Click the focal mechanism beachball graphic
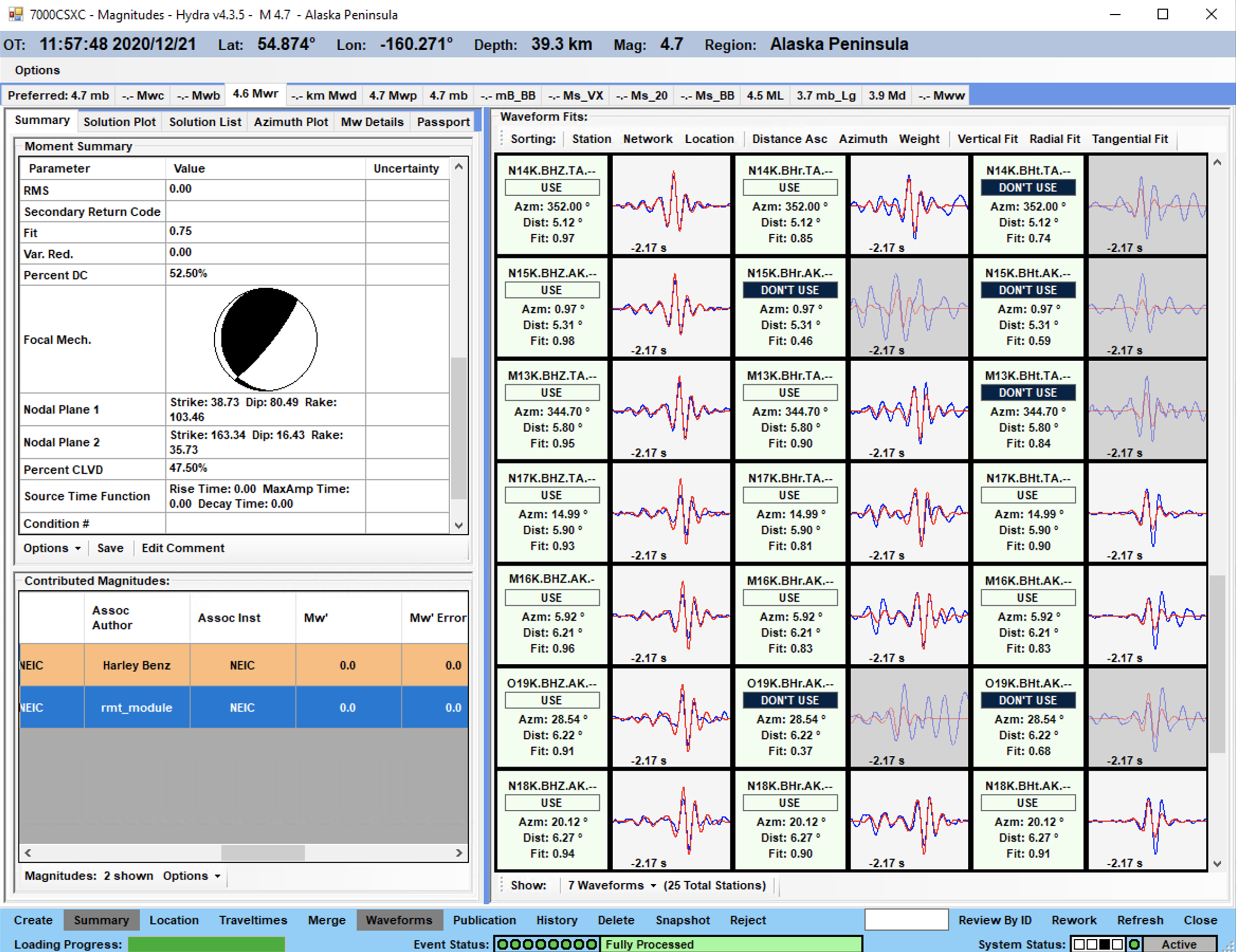The height and width of the screenshot is (952, 1236). [x=266, y=340]
